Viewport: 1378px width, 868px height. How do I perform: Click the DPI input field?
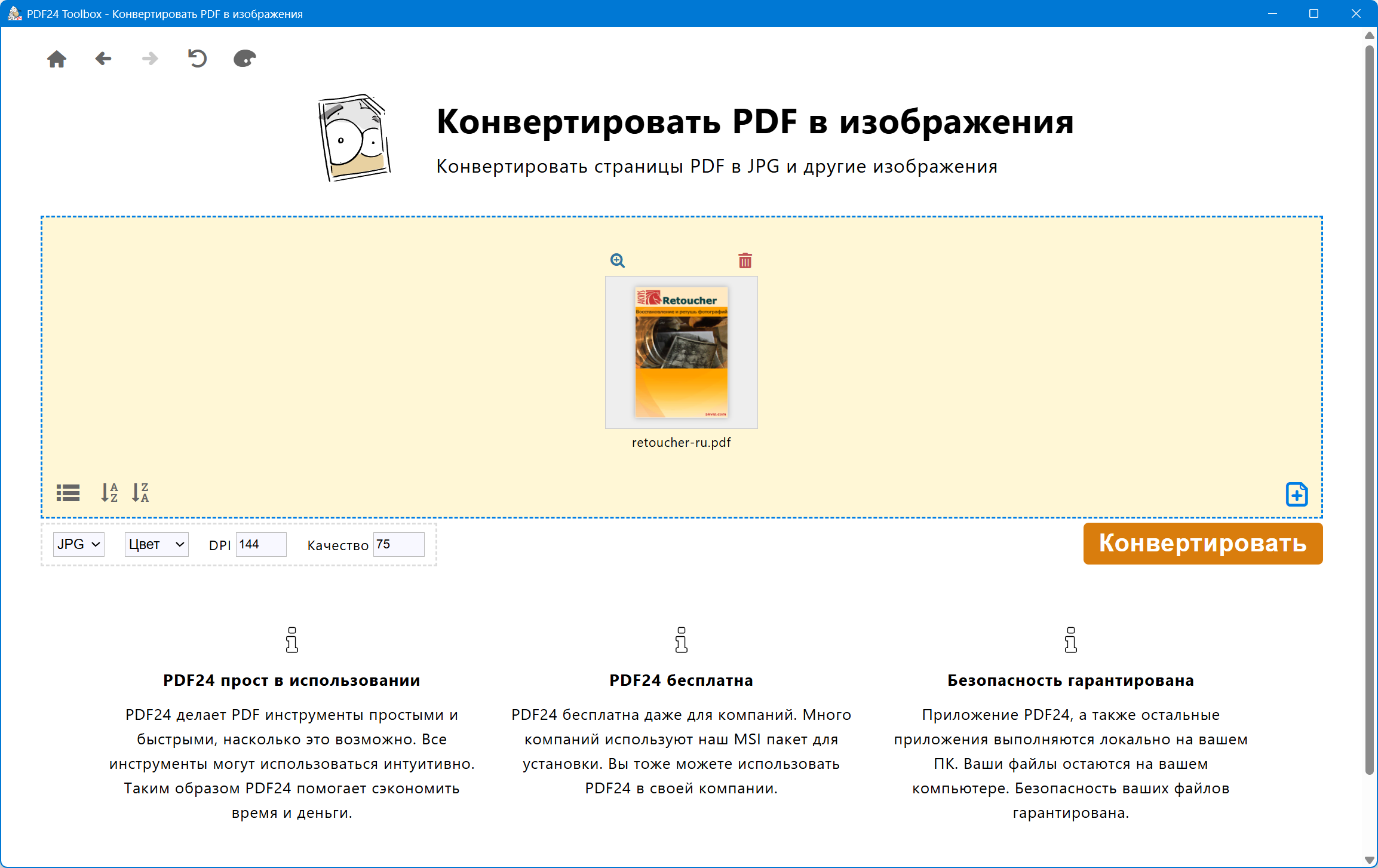pos(261,544)
